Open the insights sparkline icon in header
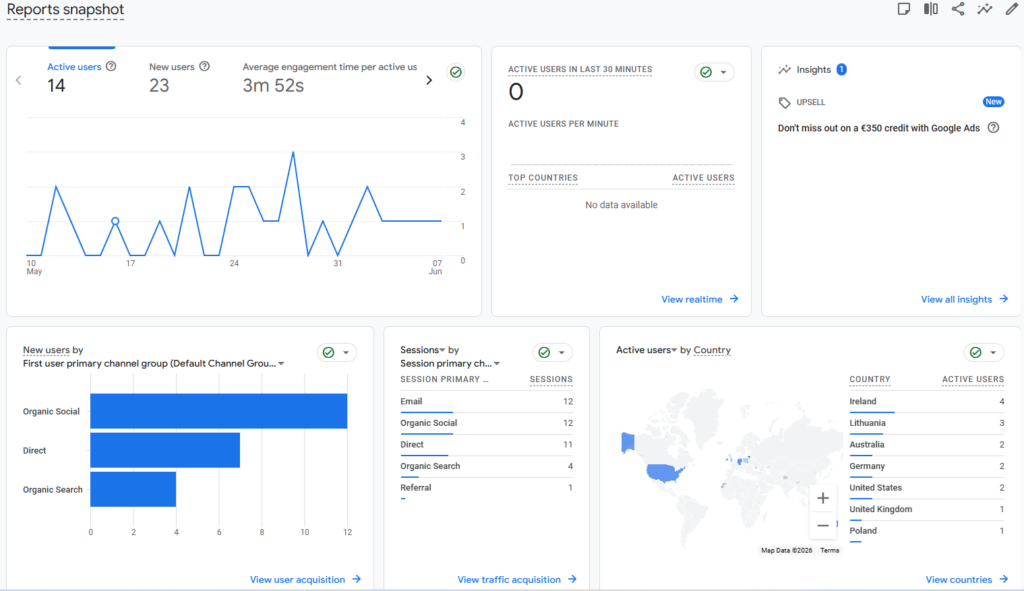The width and height of the screenshot is (1024, 591). pyautogui.click(x=984, y=9)
